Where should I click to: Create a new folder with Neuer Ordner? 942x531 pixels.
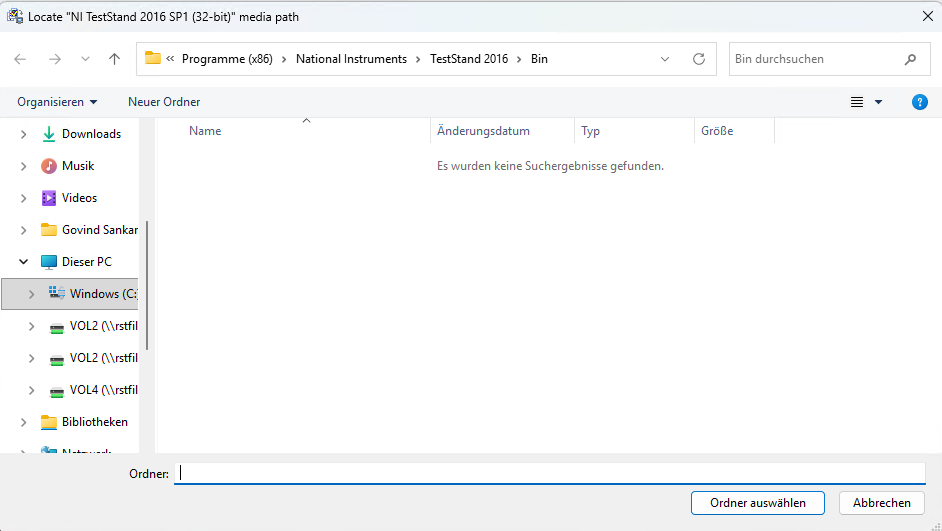164,102
